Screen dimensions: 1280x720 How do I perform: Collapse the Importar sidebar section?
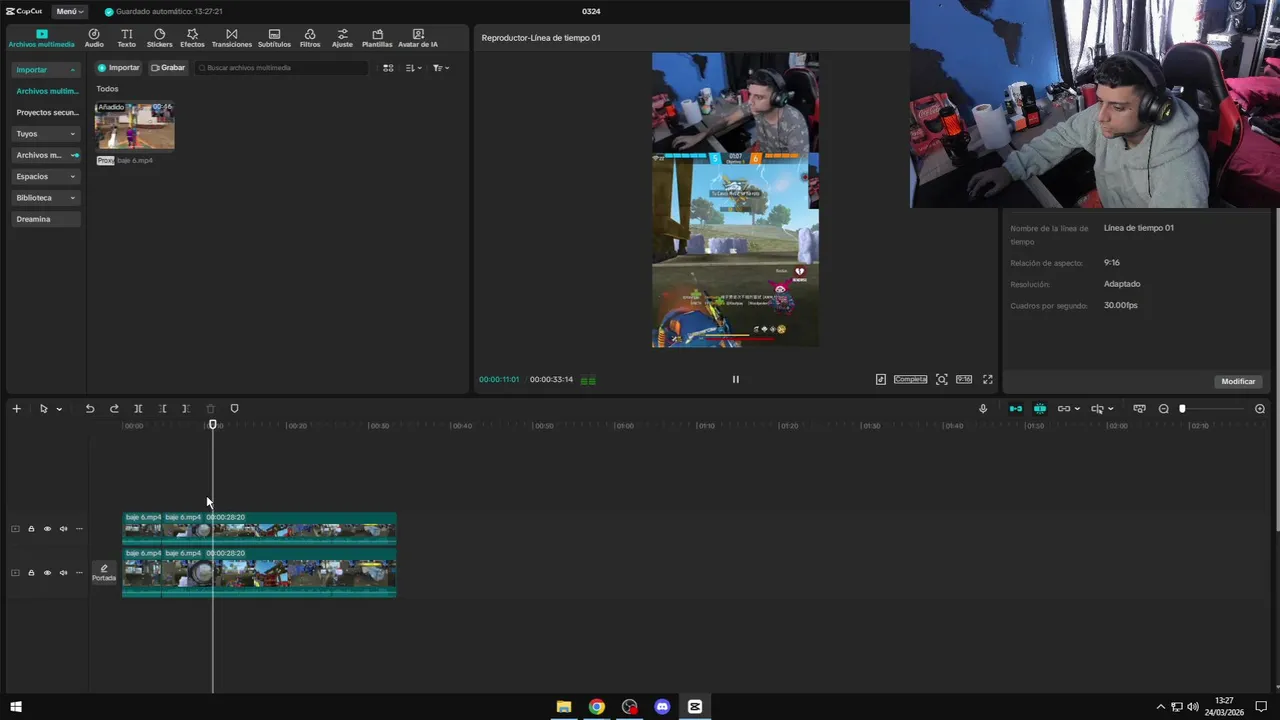coord(46,70)
